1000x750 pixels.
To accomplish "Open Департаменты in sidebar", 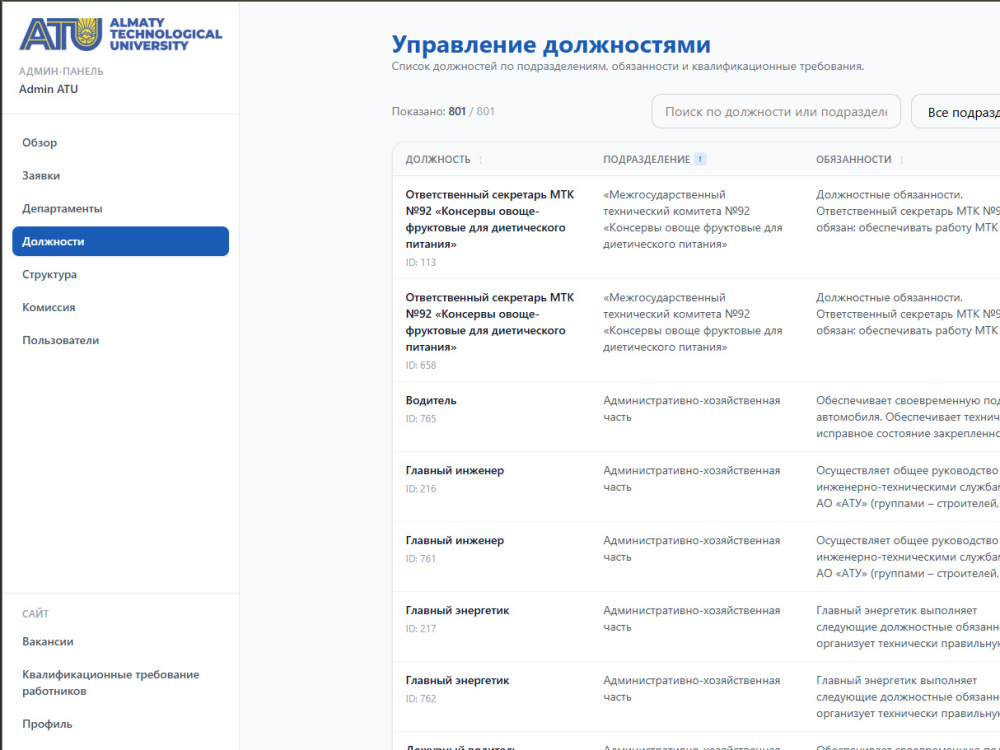I will tap(121, 209).
